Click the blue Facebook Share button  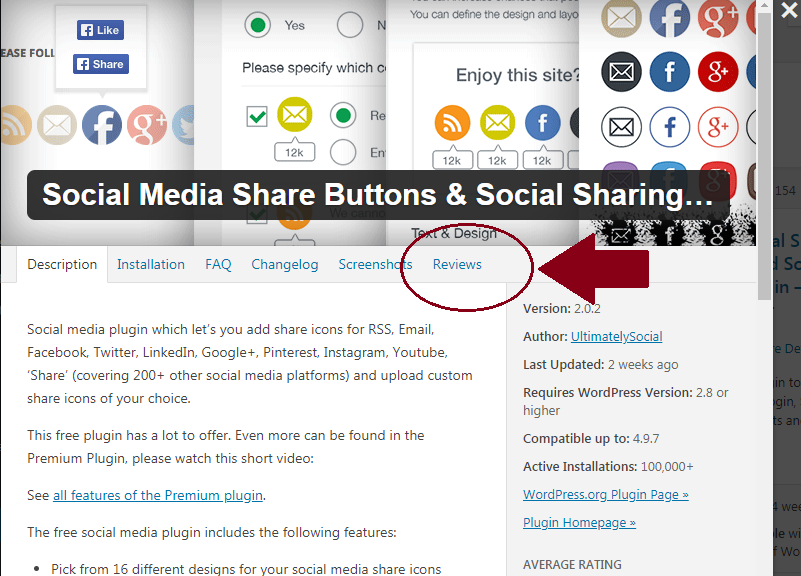[101, 64]
